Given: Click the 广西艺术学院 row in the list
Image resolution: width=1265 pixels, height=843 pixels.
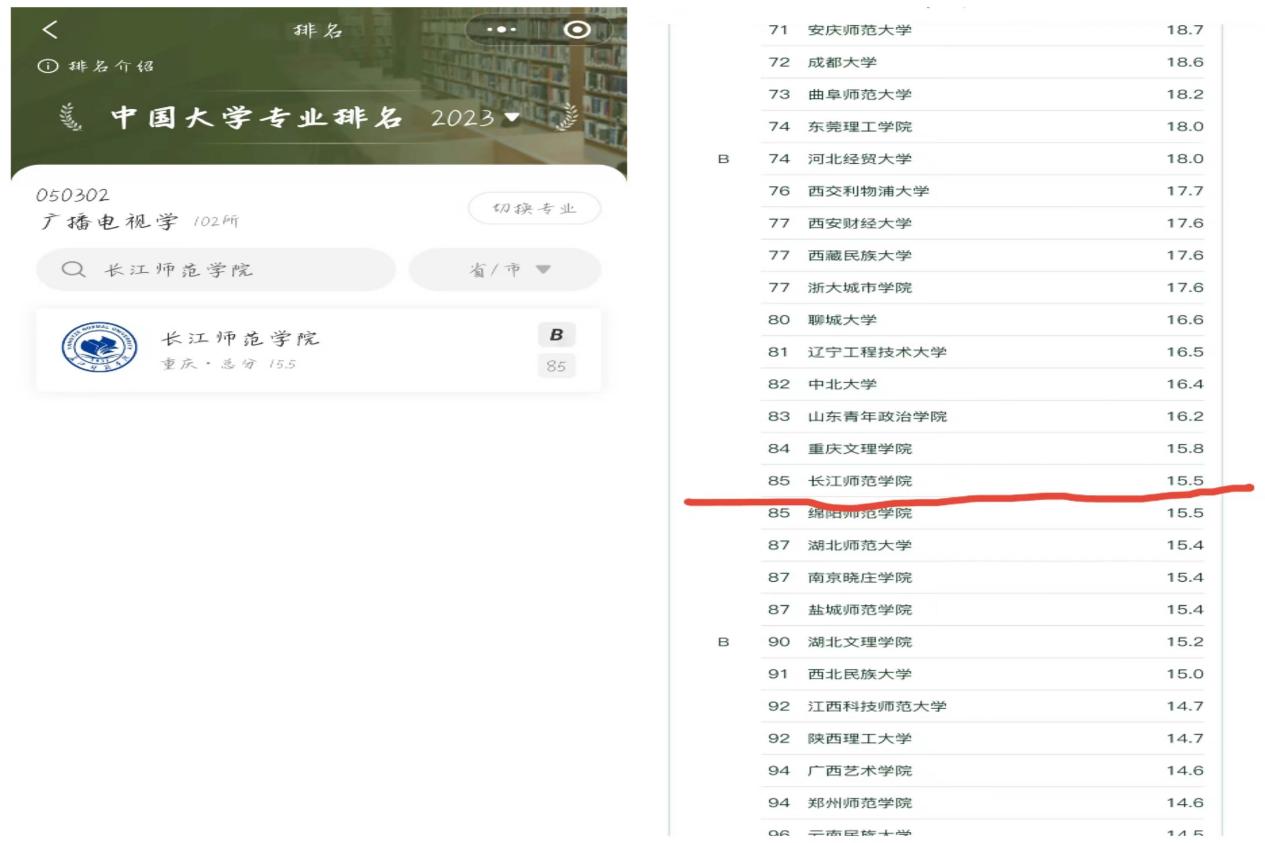Looking at the screenshot, I should (x=860, y=771).
